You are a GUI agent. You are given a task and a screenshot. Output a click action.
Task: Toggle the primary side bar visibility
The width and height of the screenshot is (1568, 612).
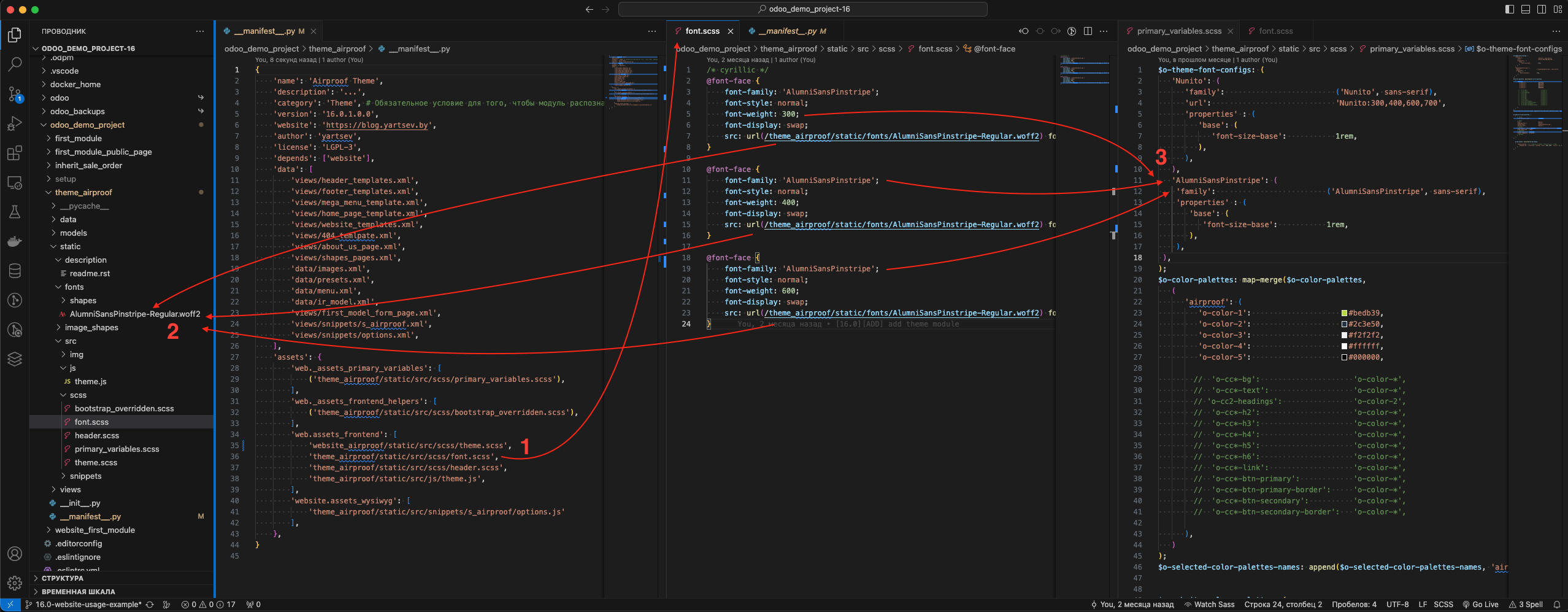click(x=1510, y=9)
